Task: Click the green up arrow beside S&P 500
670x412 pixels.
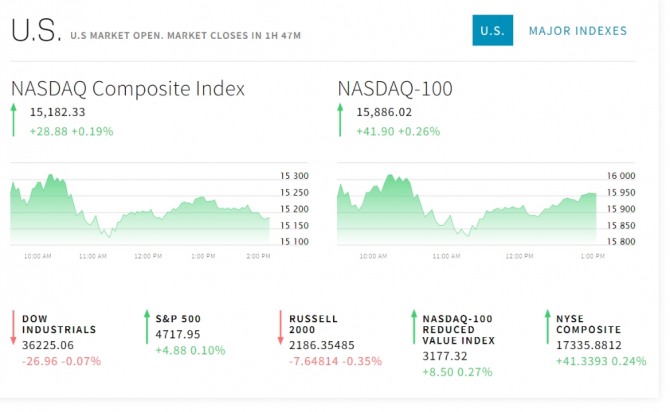Action: [x=147, y=327]
